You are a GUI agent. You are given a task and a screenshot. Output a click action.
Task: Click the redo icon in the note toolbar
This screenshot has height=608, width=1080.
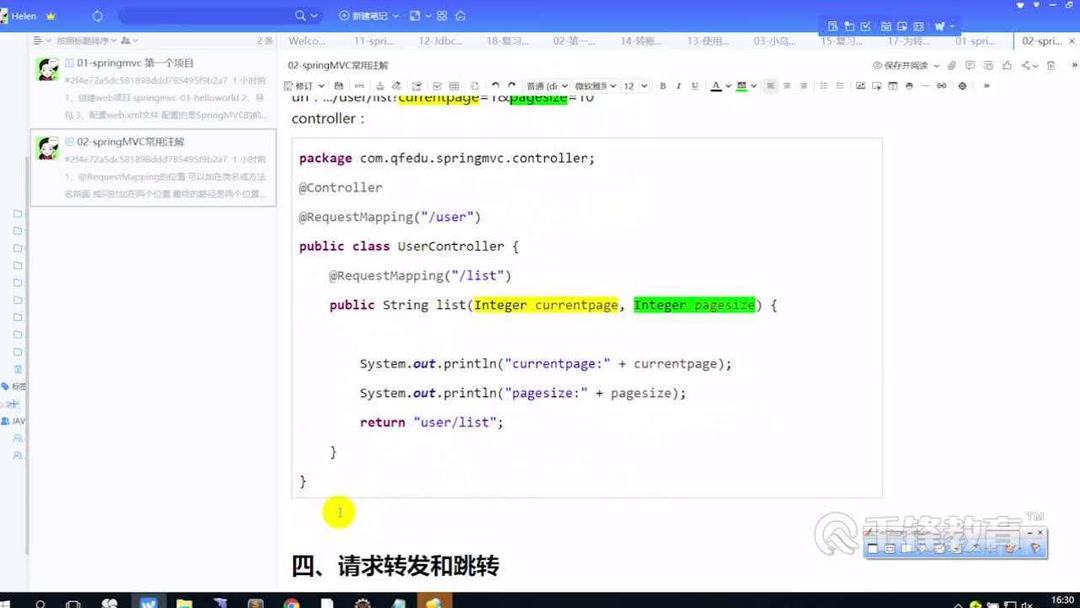[510, 85]
